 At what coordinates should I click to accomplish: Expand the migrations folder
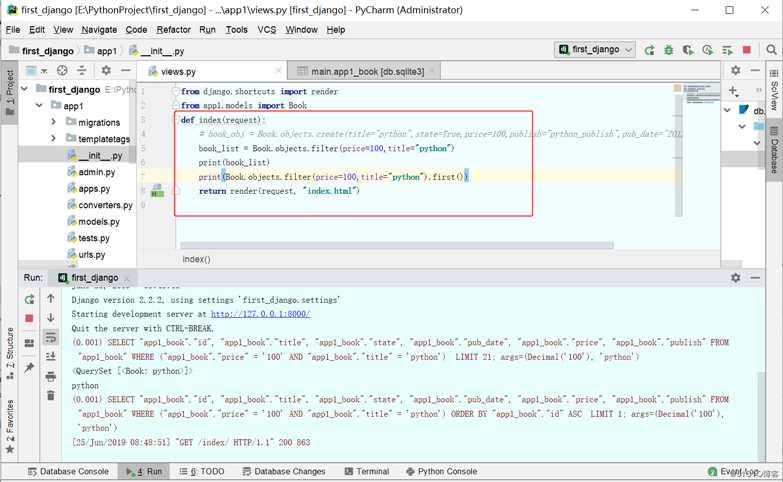coord(53,122)
